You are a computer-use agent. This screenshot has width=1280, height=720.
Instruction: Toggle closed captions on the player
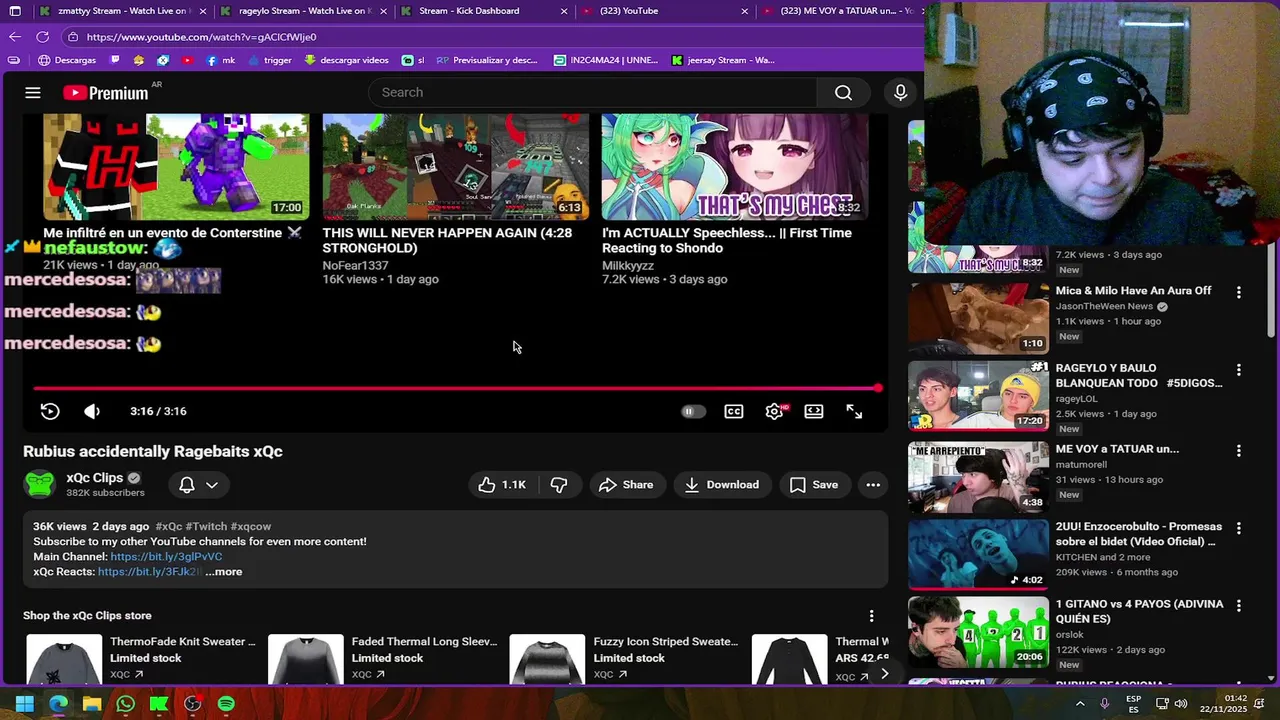point(734,411)
